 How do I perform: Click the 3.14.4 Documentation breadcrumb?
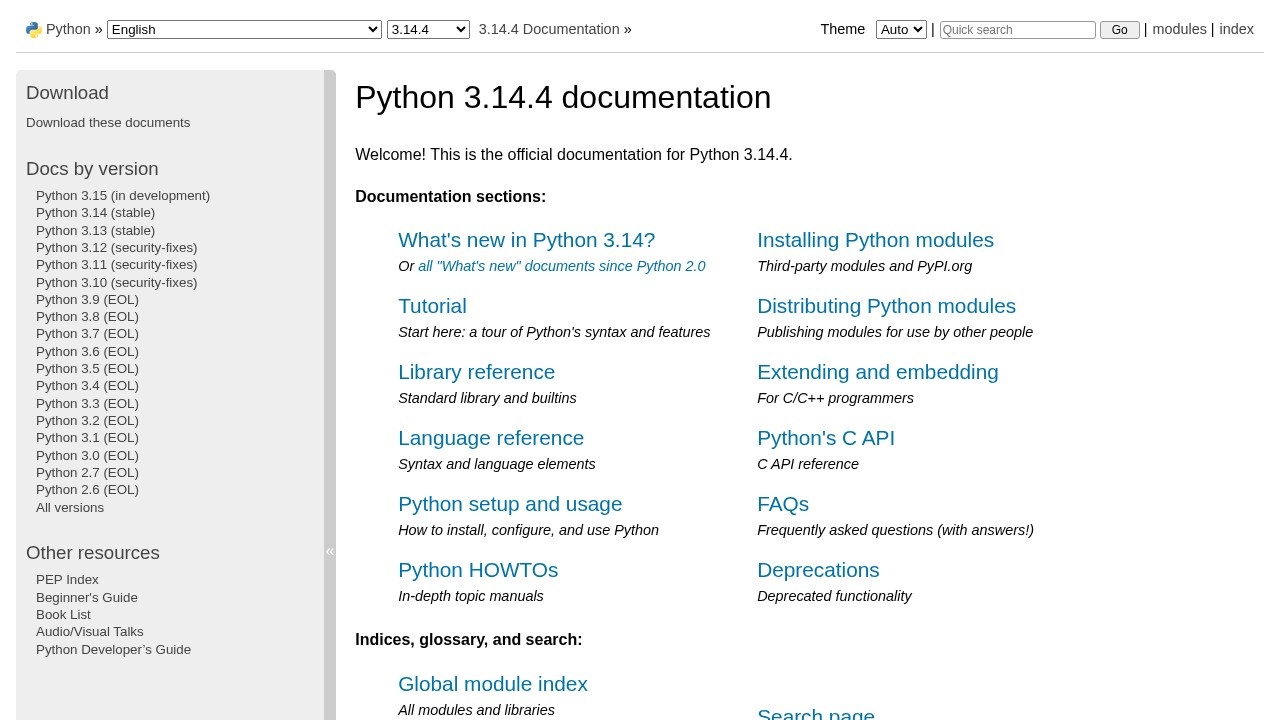(549, 29)
